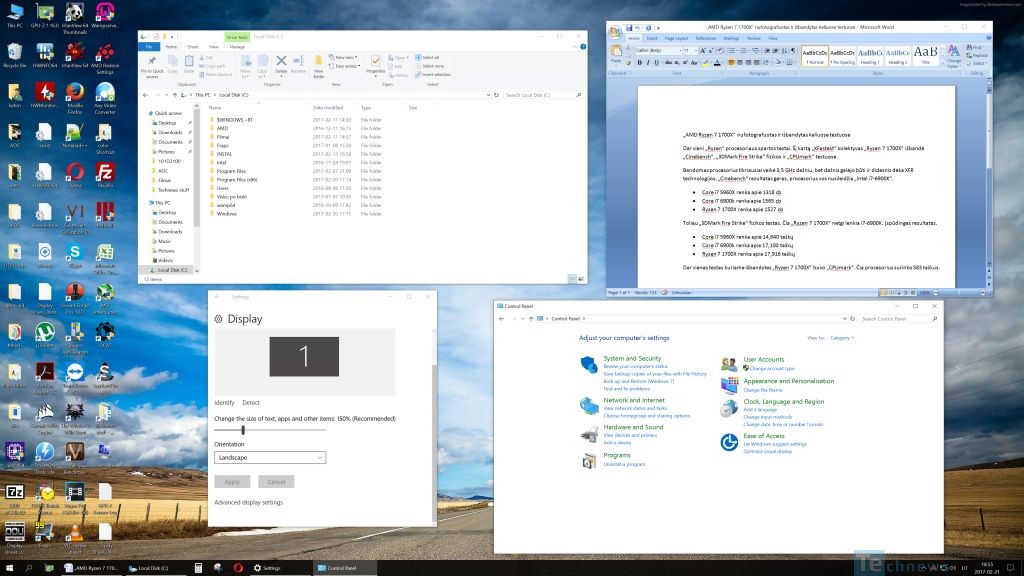Refresh the File Explorer folder view
Screen dimensions: 1024x576
pos(497,95)
